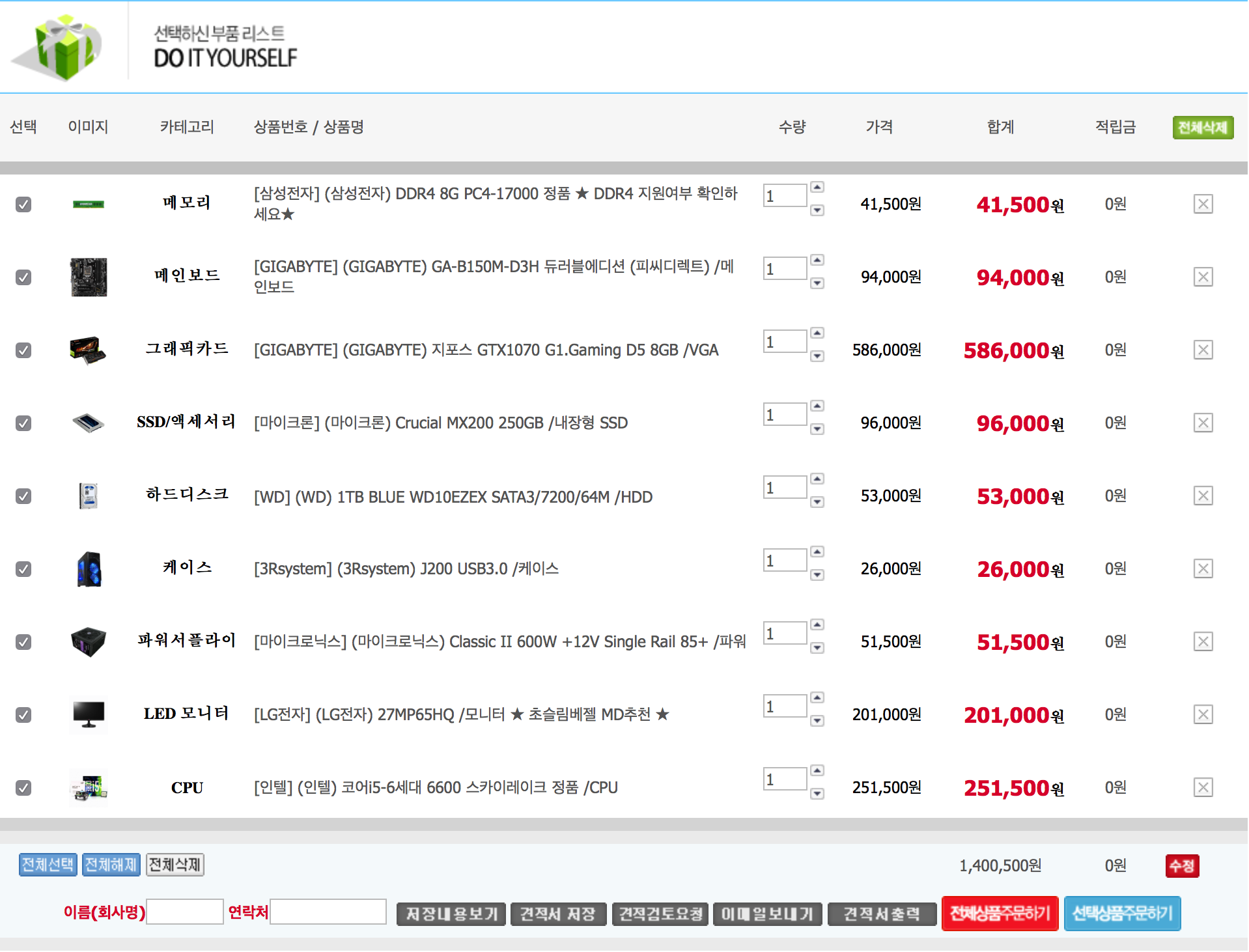
Task: Click the blue 선택상품주문하기 button
Action: 1121,914
